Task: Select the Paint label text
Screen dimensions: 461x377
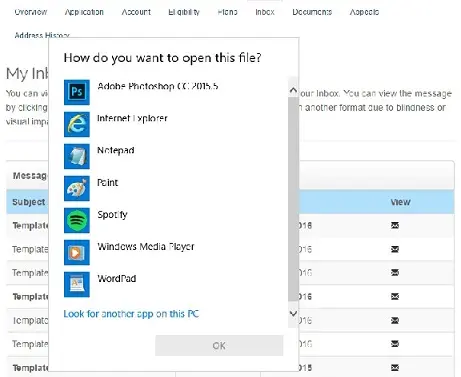Action: tap(107, 182)
